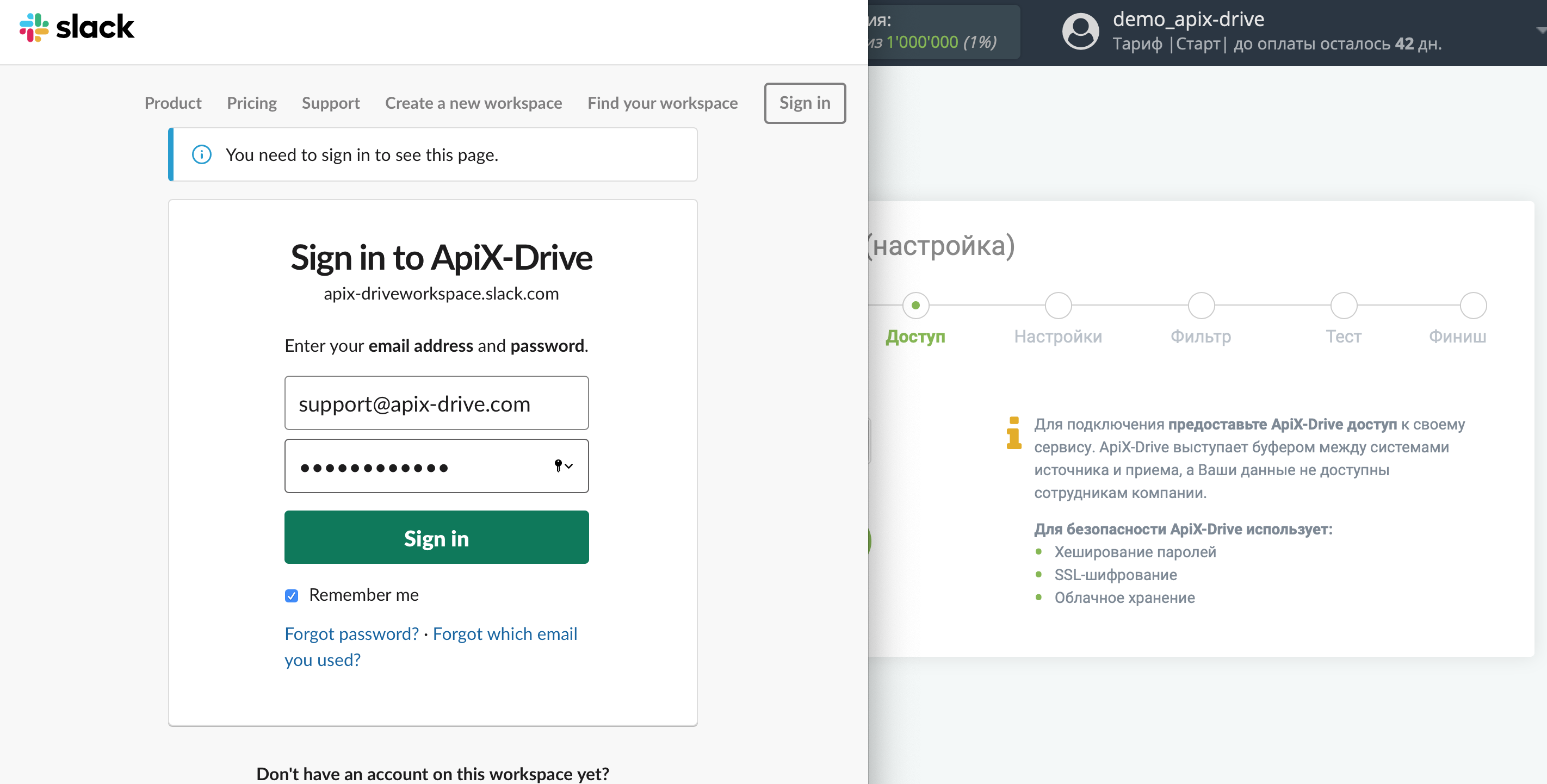Click the Настройки step circle indicator
Image resolution: width=1547 pixels, height=784 pixels.
point(1058,305)
